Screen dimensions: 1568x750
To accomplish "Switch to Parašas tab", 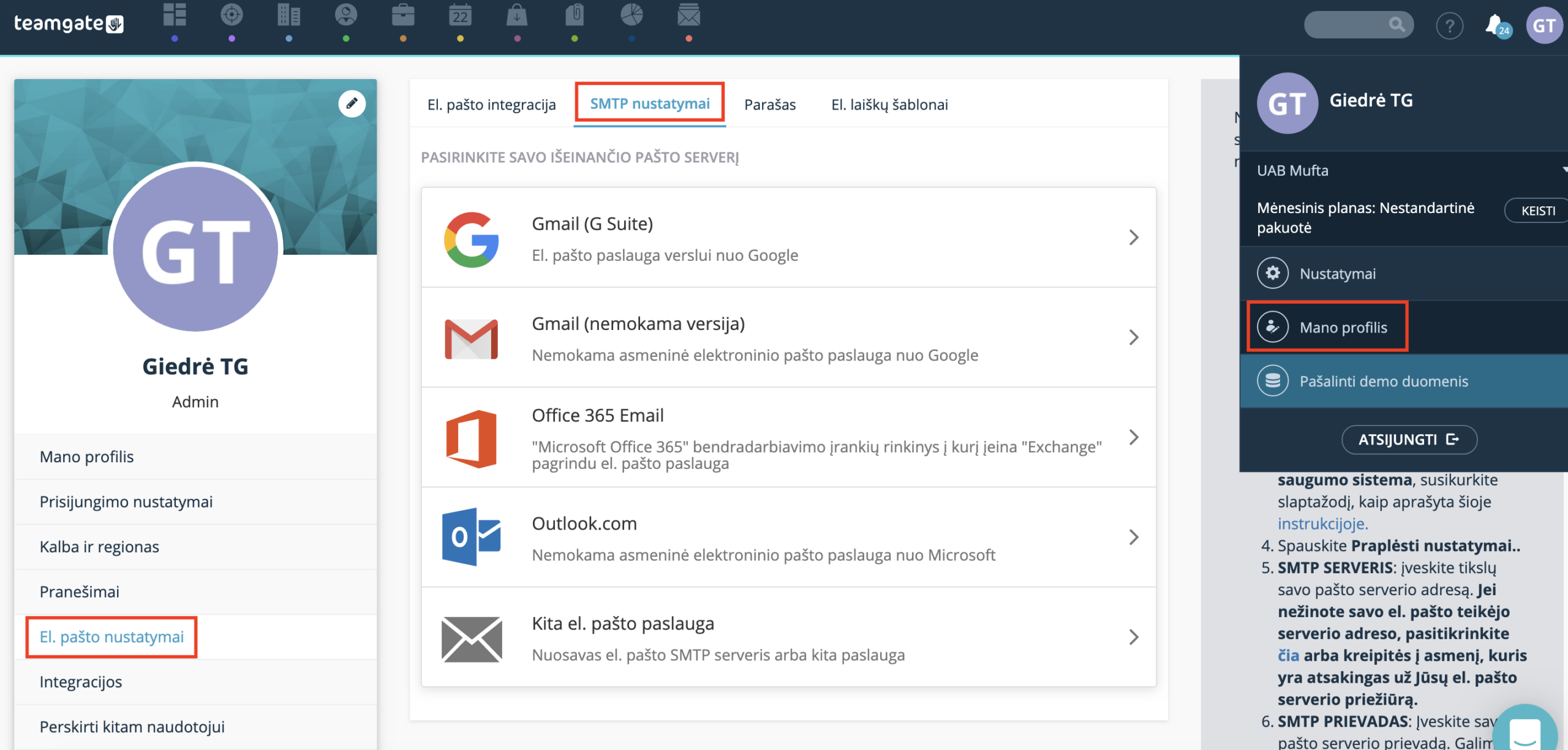I will [x=770, y=105].
